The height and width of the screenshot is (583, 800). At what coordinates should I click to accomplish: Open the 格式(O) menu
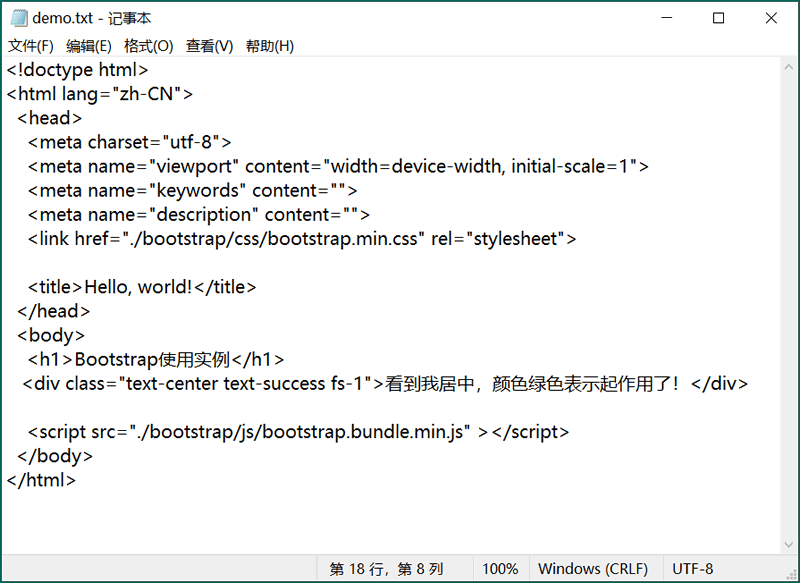click(148, 46)
